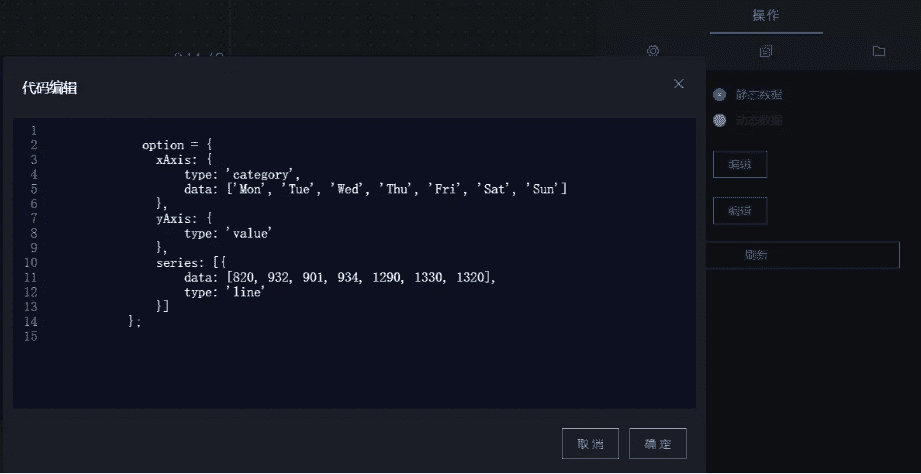Select the 静态数据 radio button
The height and width of the screenshot is (474, 921).
[x=720, y=95]
